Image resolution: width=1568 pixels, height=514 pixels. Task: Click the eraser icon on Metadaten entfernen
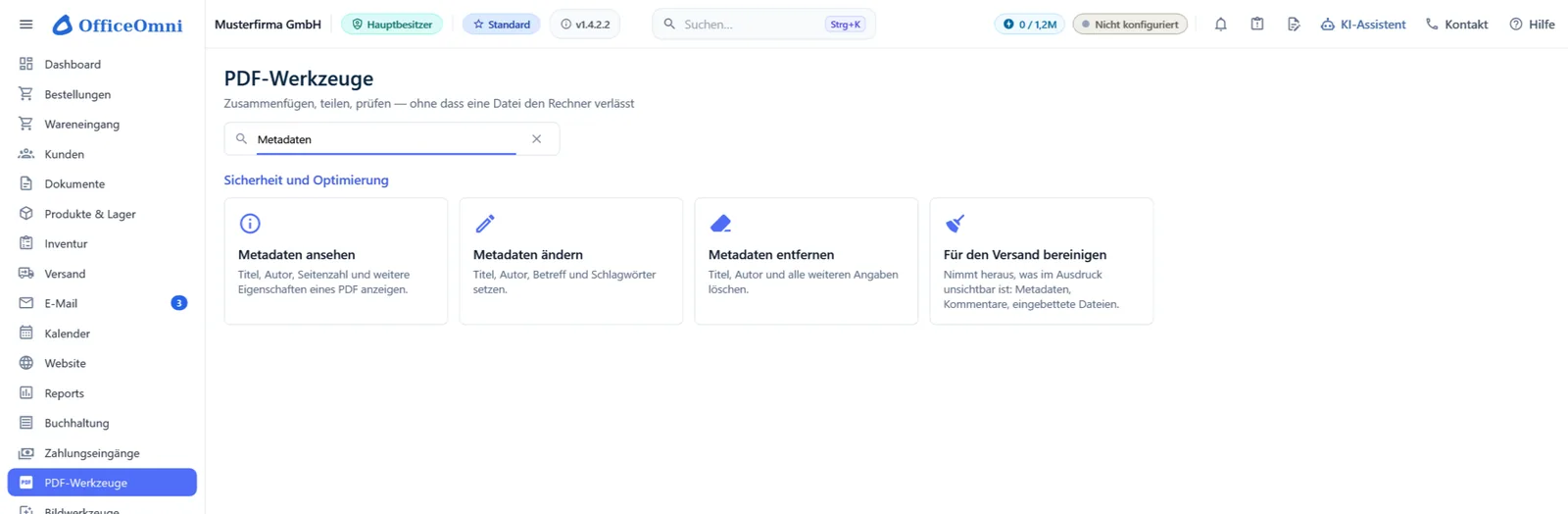click(720, 224)
